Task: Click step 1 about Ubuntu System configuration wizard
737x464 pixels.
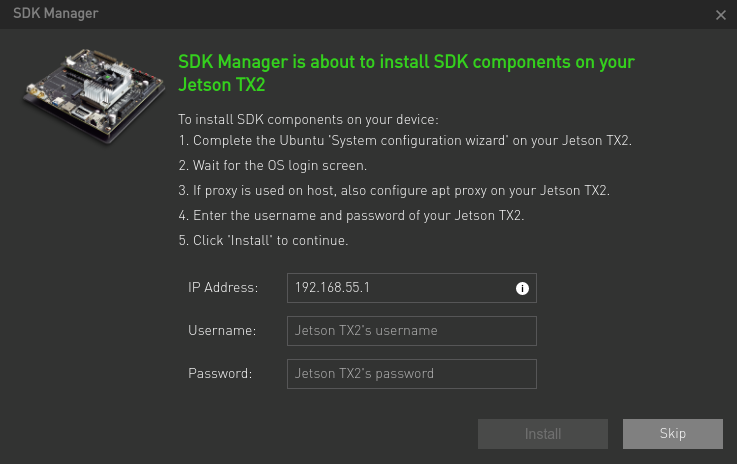Action: pyautogui.click(x=405, y=141)
